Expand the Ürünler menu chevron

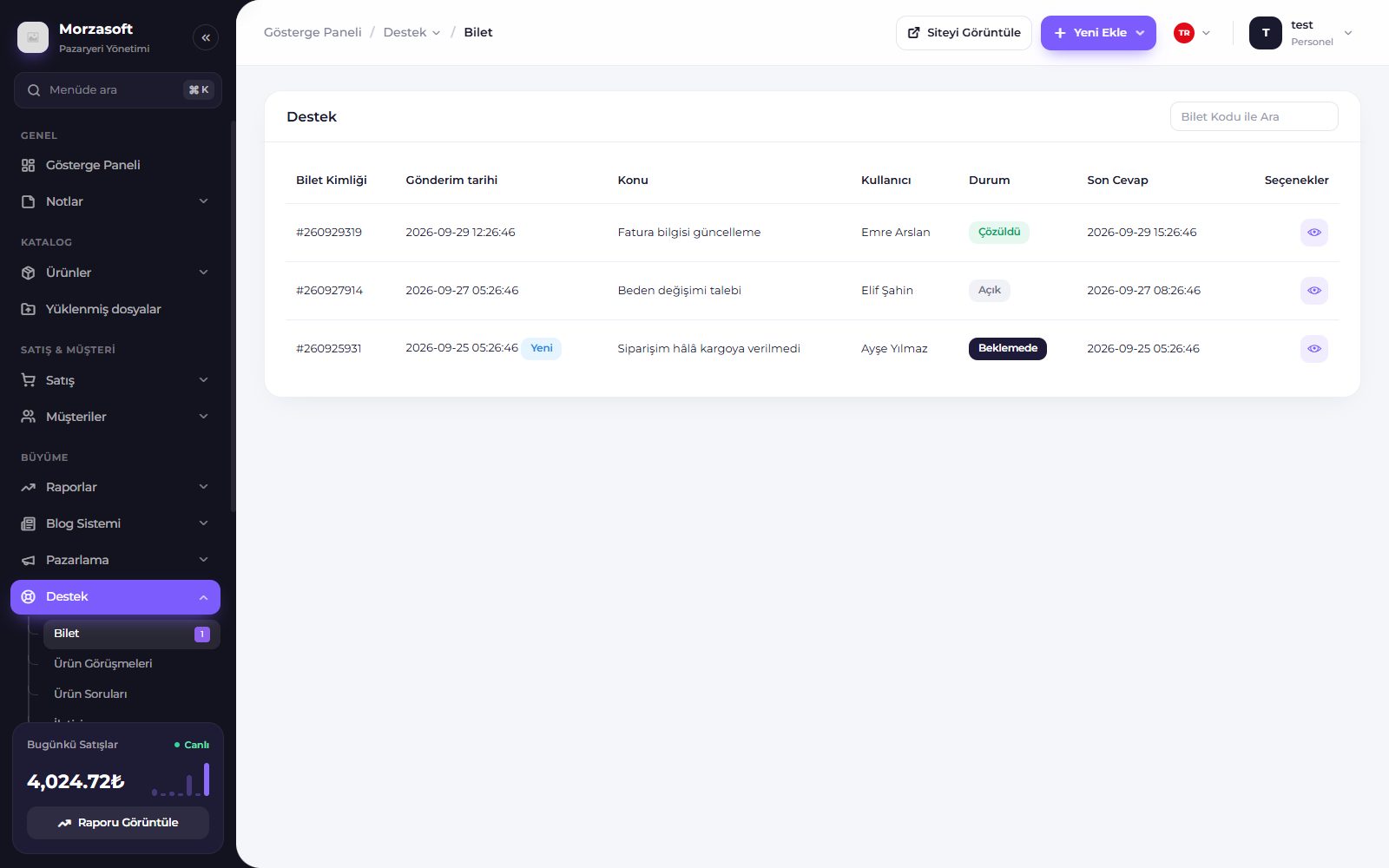[204, 273]
